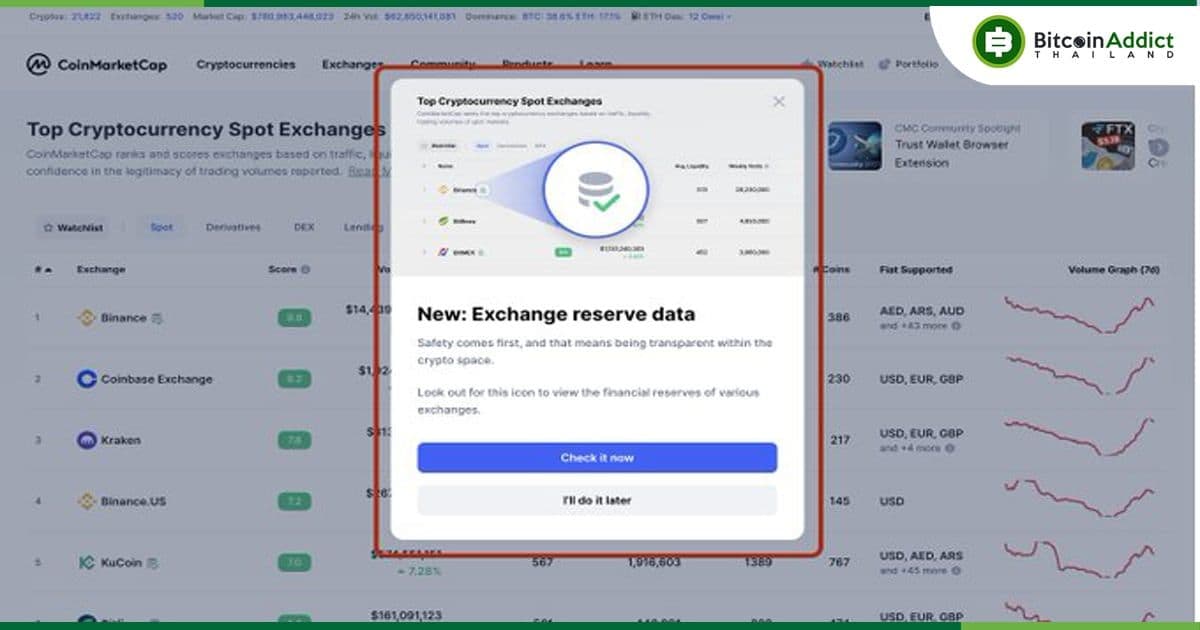Click the Kraken logo icon
Screen dimensions: 1200x630
pyautogui.click(x=87, y=440)
